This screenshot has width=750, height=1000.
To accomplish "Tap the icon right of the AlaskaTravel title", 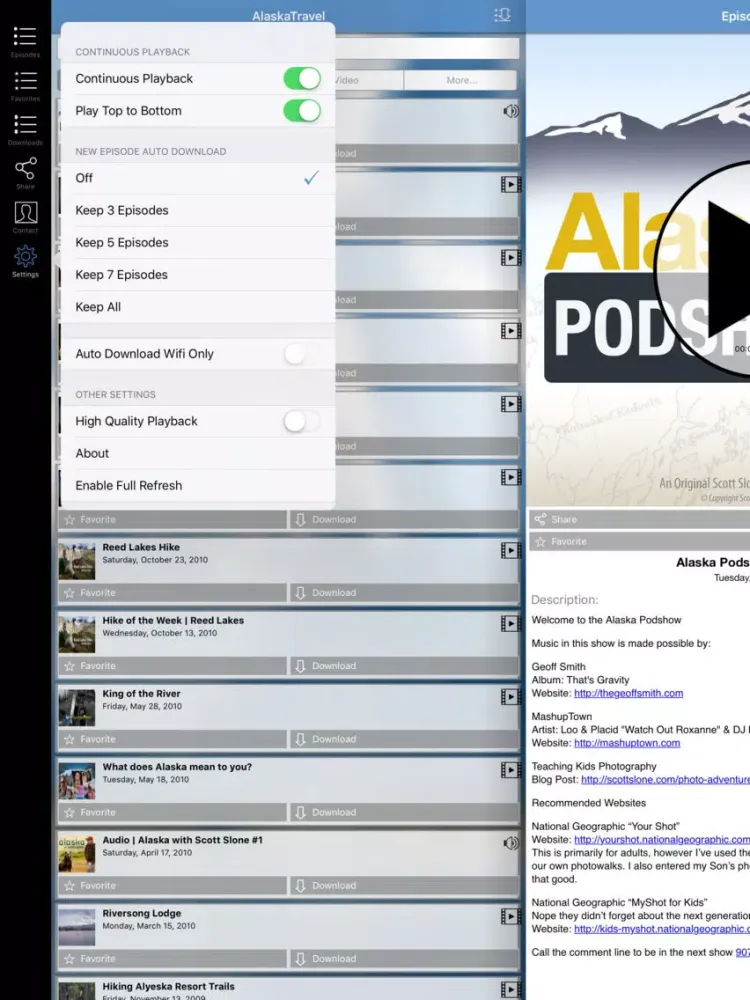I will pos(503,15).
